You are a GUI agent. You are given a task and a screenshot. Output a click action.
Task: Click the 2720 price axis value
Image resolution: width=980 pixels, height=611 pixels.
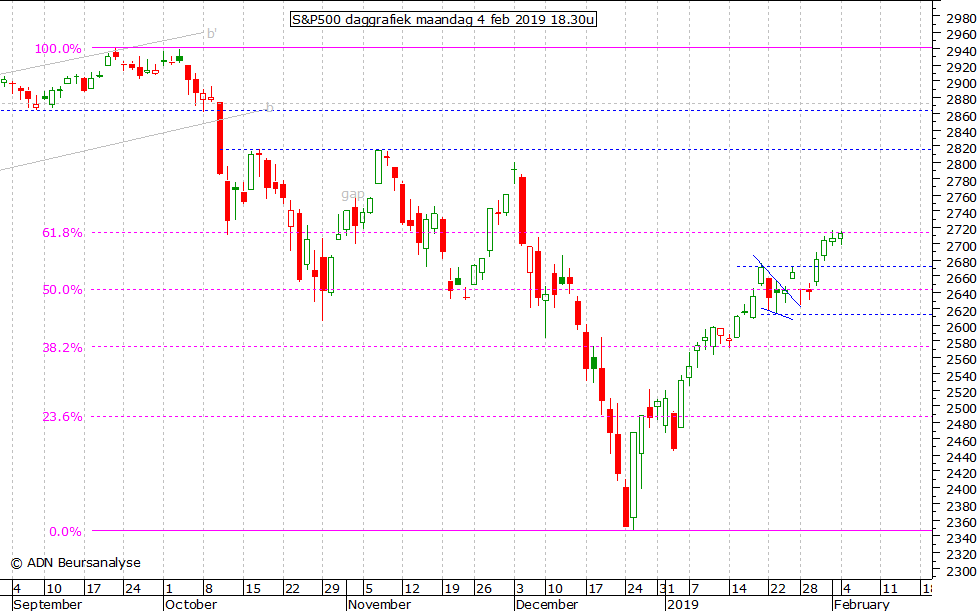961,230
